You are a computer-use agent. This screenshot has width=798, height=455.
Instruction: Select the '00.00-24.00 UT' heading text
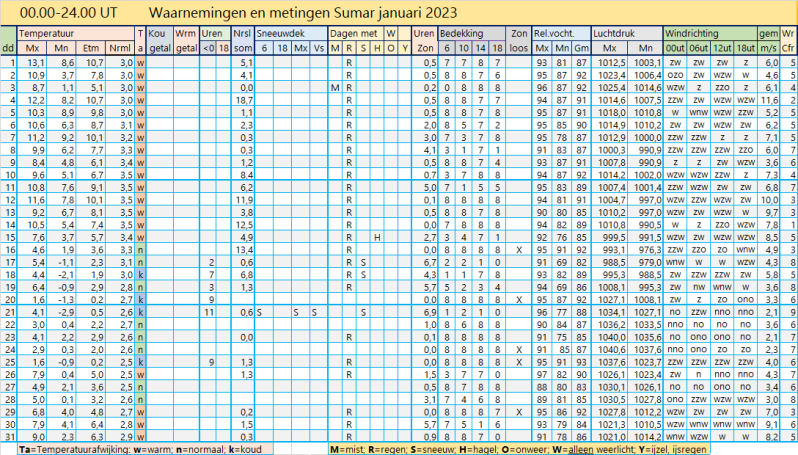pyautogui.click(x=69, y=13)
